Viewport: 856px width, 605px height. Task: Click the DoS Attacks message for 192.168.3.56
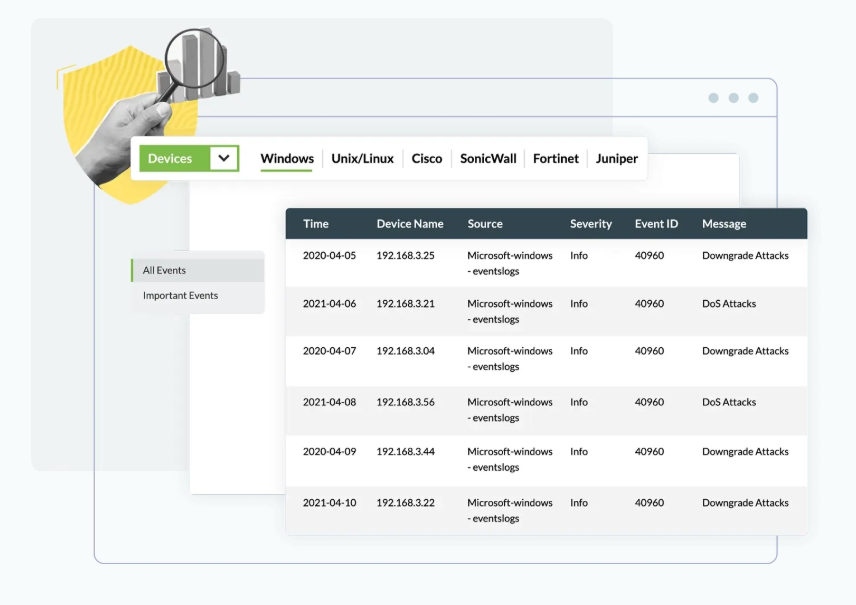[x=729, y=402]
